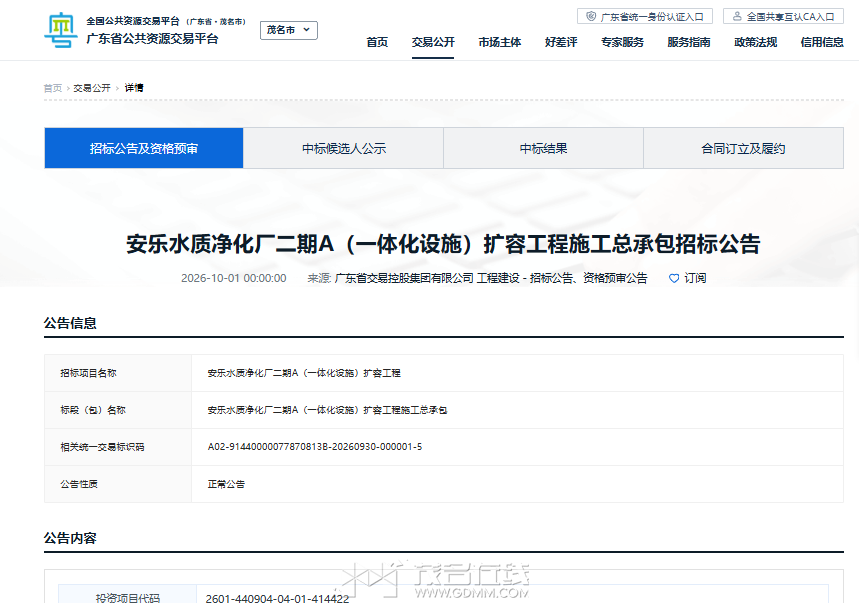Click the 首页 breadcrumb link
859x603 pixels.
[53, 88]
